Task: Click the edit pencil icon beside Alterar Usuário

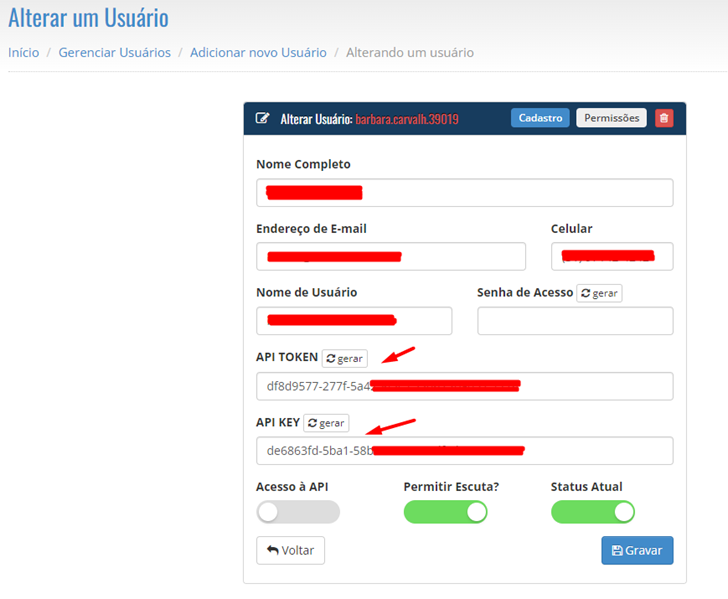Action: [x=263, y=118]
